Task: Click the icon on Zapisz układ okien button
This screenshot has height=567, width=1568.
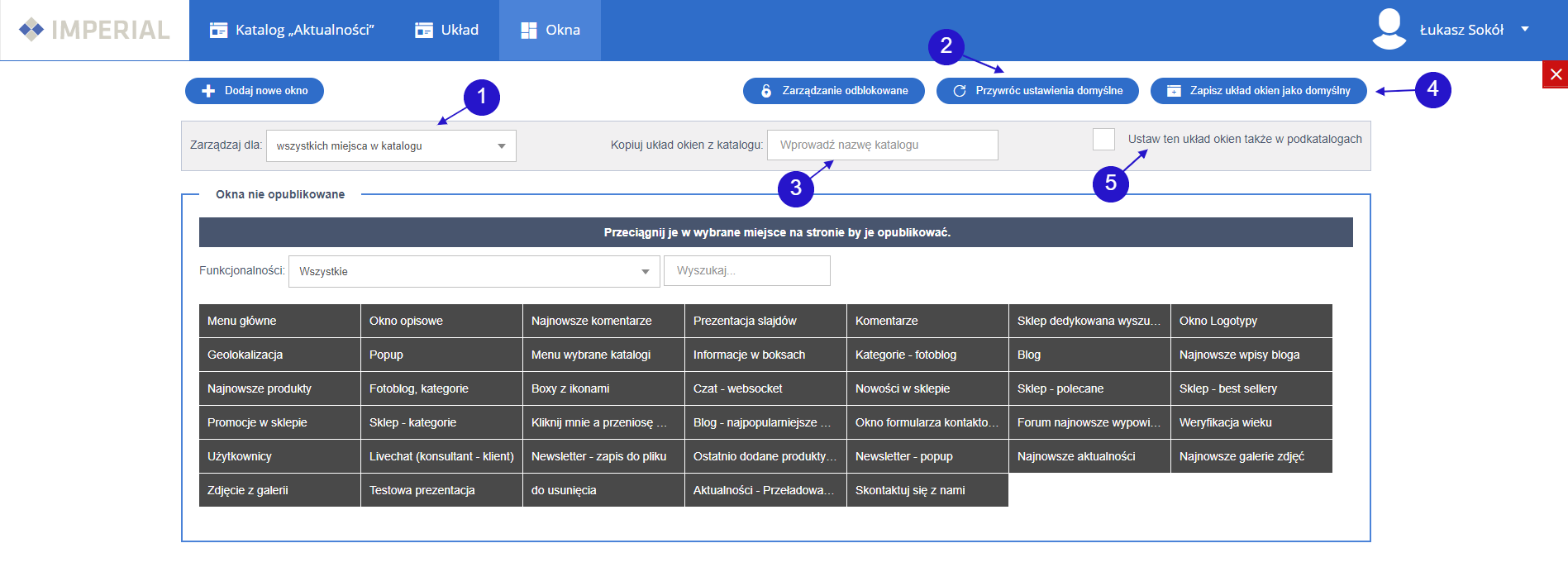Action: coord(1174,91)
